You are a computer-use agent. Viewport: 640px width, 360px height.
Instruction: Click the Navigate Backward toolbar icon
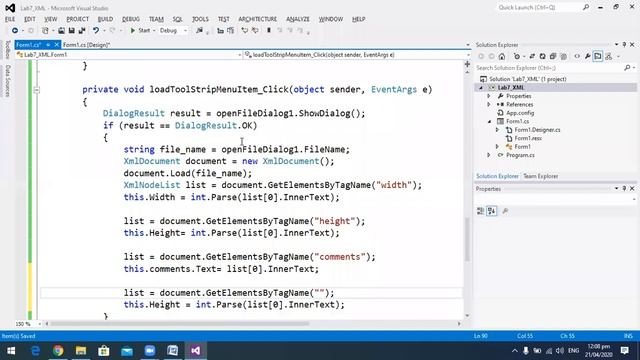click(15, 31)
